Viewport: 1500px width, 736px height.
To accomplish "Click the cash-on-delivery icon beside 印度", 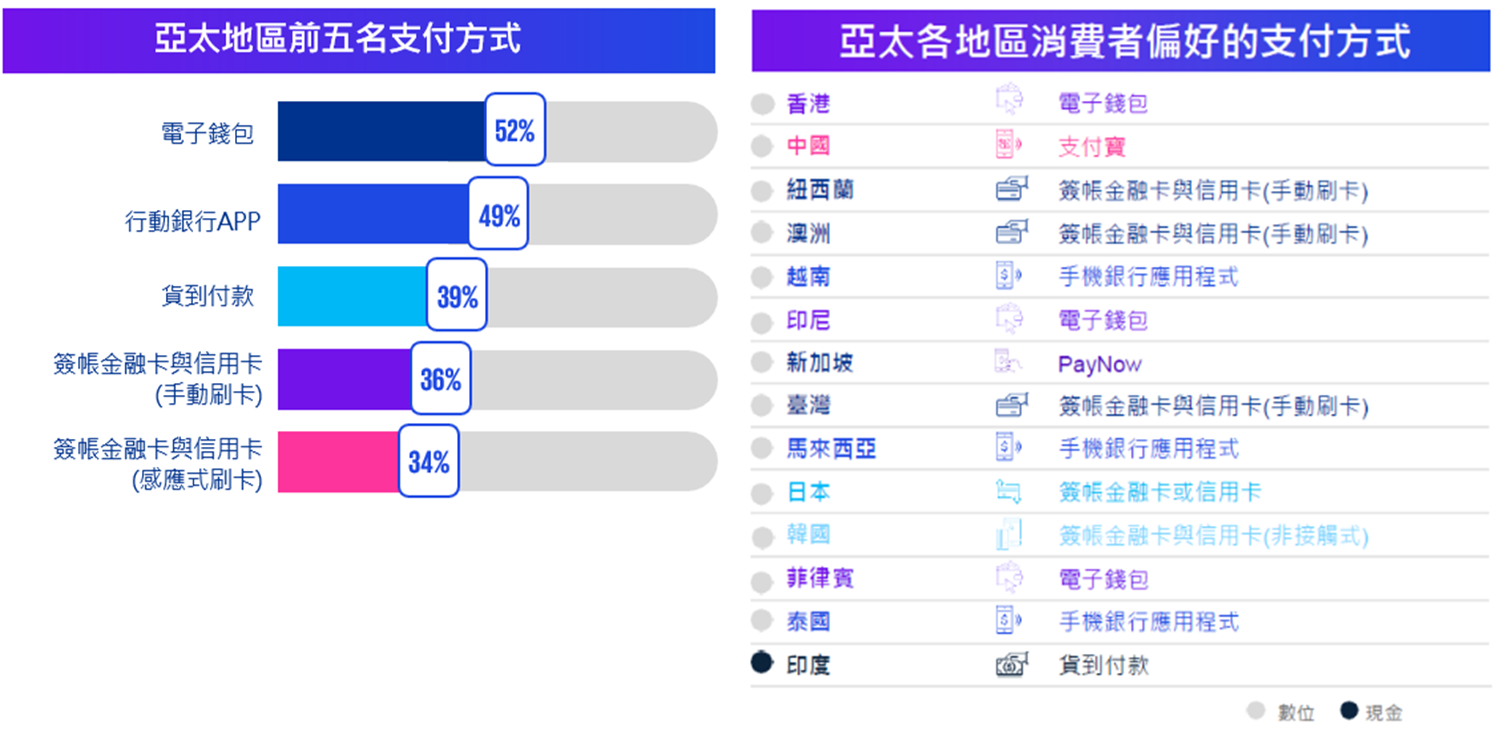I will (1012, 665).
